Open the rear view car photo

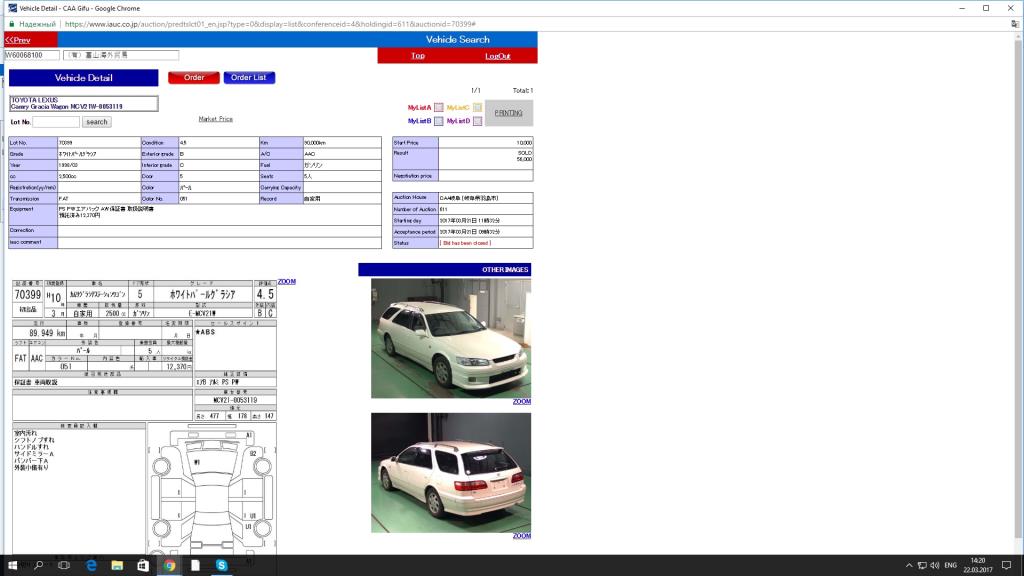[451, 473]
